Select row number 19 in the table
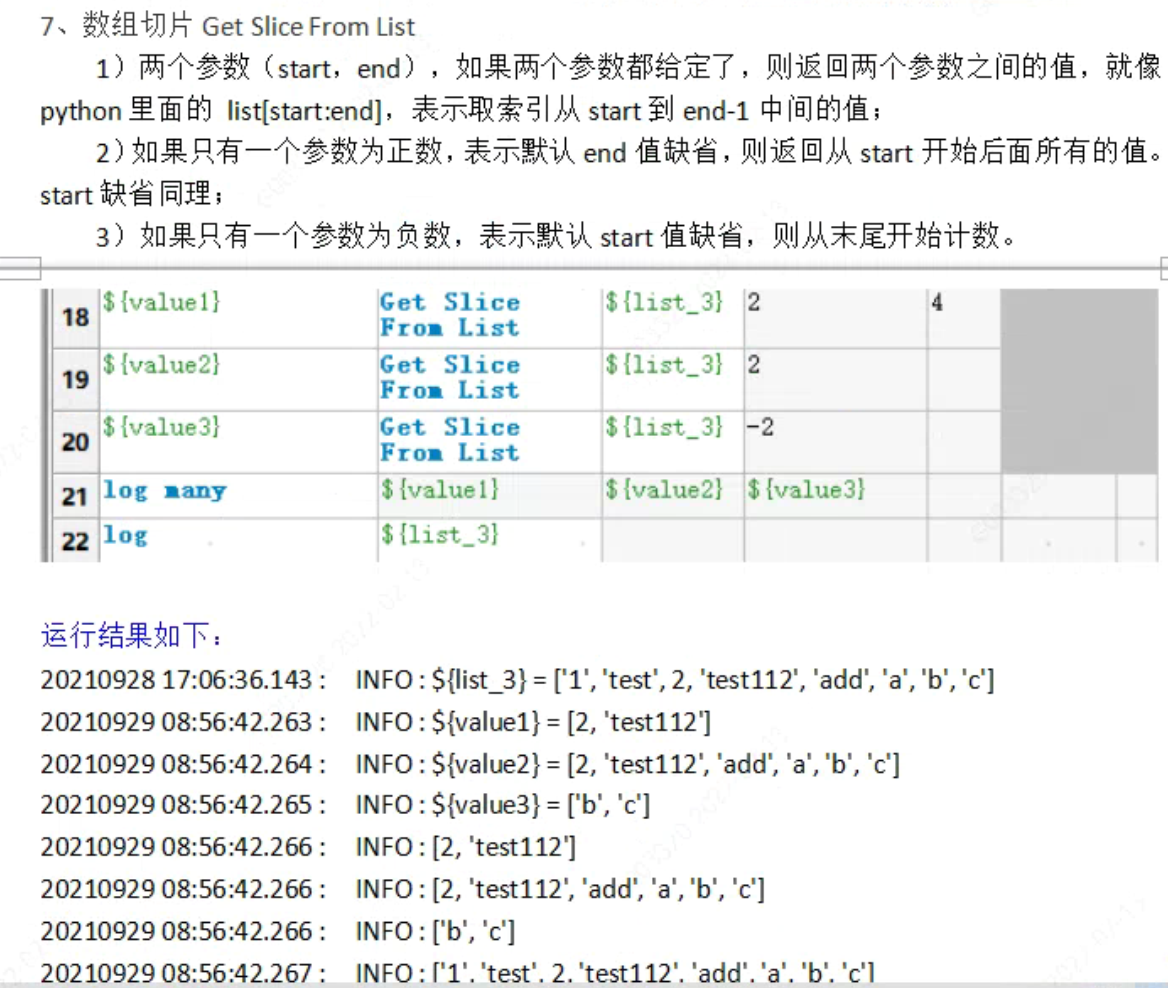Image resolution: width=1168 pixels, height=988 pixels. coord(76,380)
